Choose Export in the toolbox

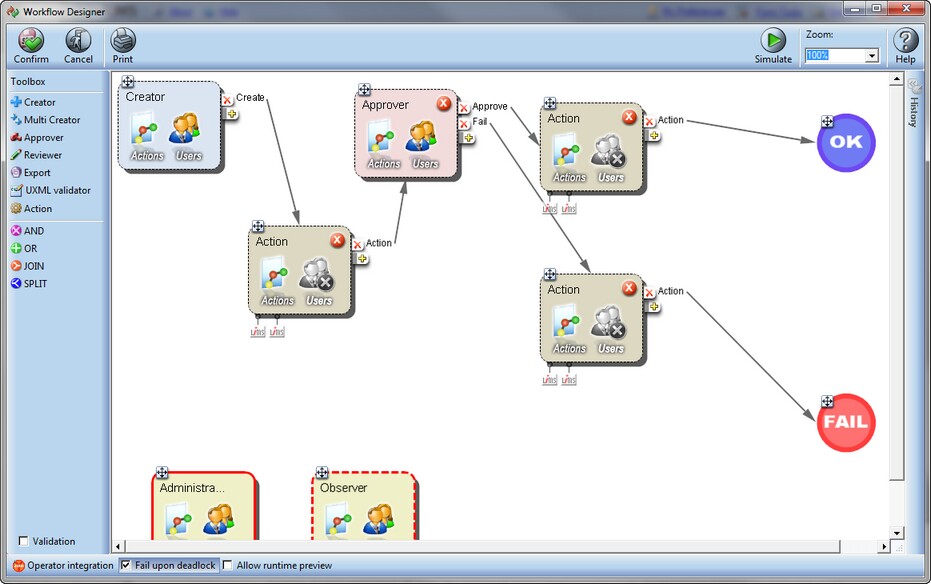pos(30,173)
